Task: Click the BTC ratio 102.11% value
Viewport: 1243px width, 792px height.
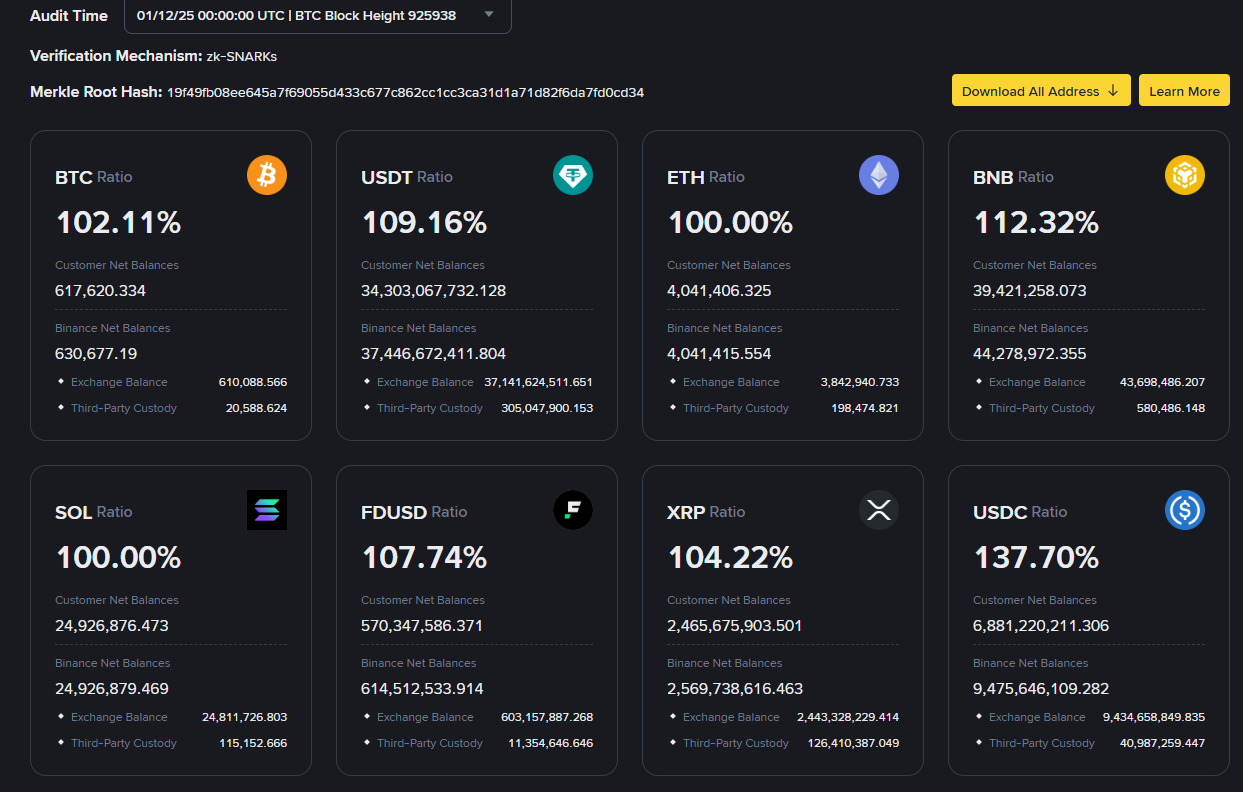Action: 119,222
